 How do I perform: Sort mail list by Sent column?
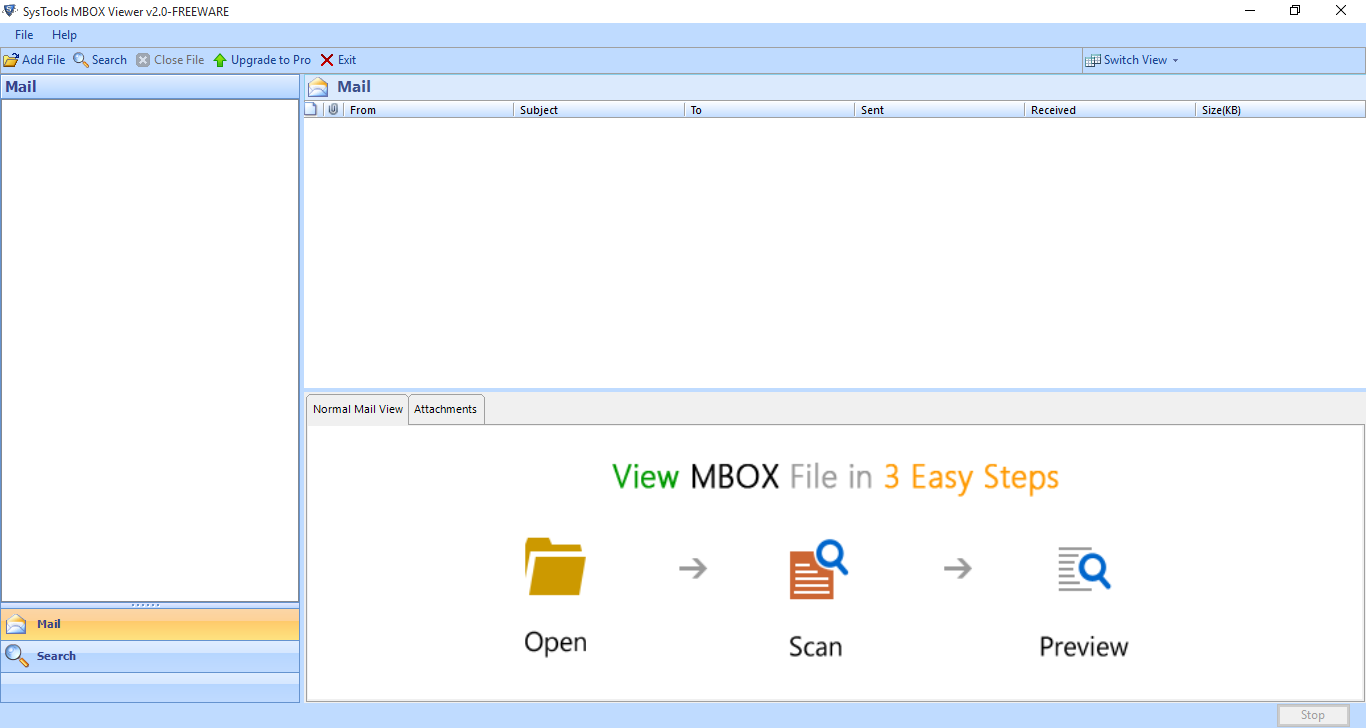click(x=940, y=110)
